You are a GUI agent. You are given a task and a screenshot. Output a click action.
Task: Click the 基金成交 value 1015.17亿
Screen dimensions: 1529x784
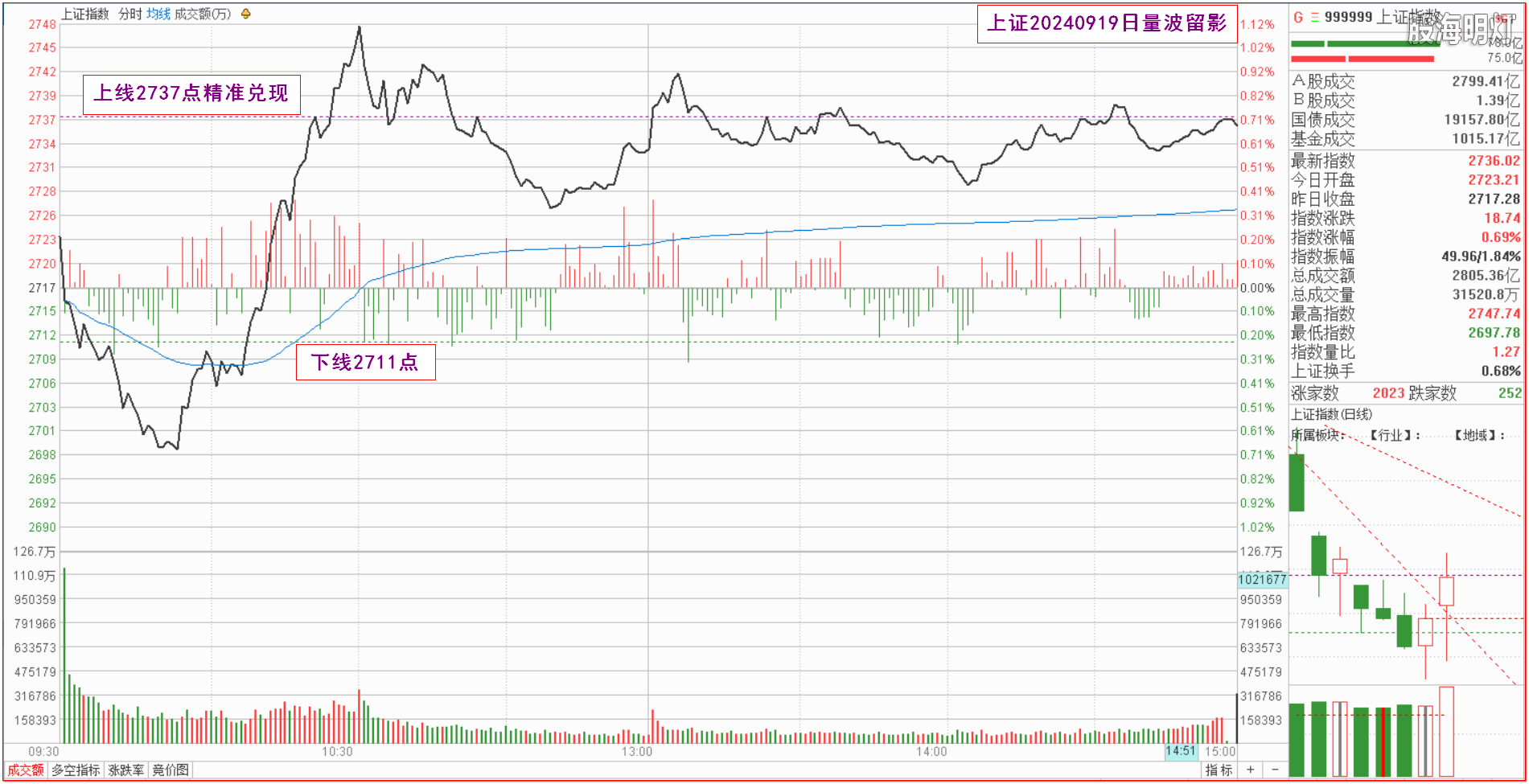coord(1486,138)
